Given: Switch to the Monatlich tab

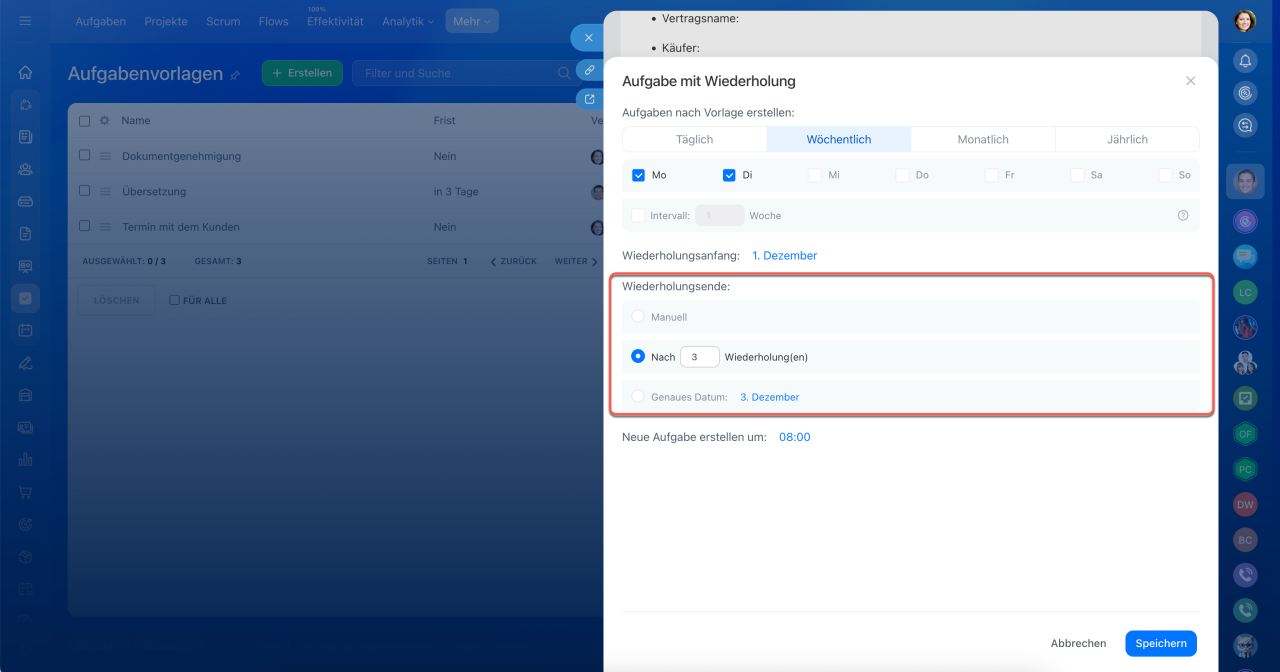Looking at the screenshot, I should pyautogui.click(x=983, y=139).
